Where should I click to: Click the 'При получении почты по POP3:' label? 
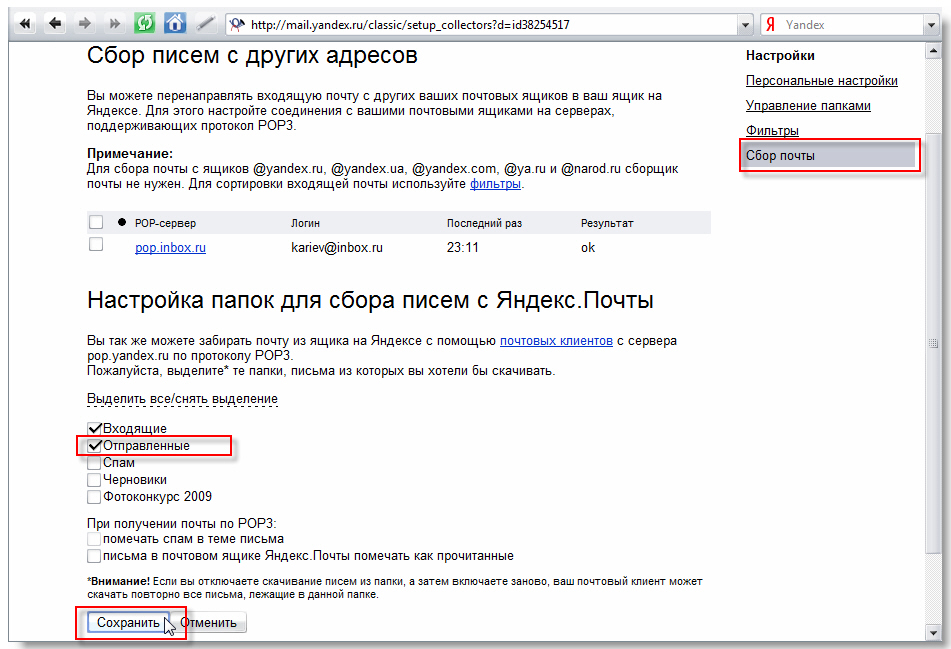click(x=181, y=523)
